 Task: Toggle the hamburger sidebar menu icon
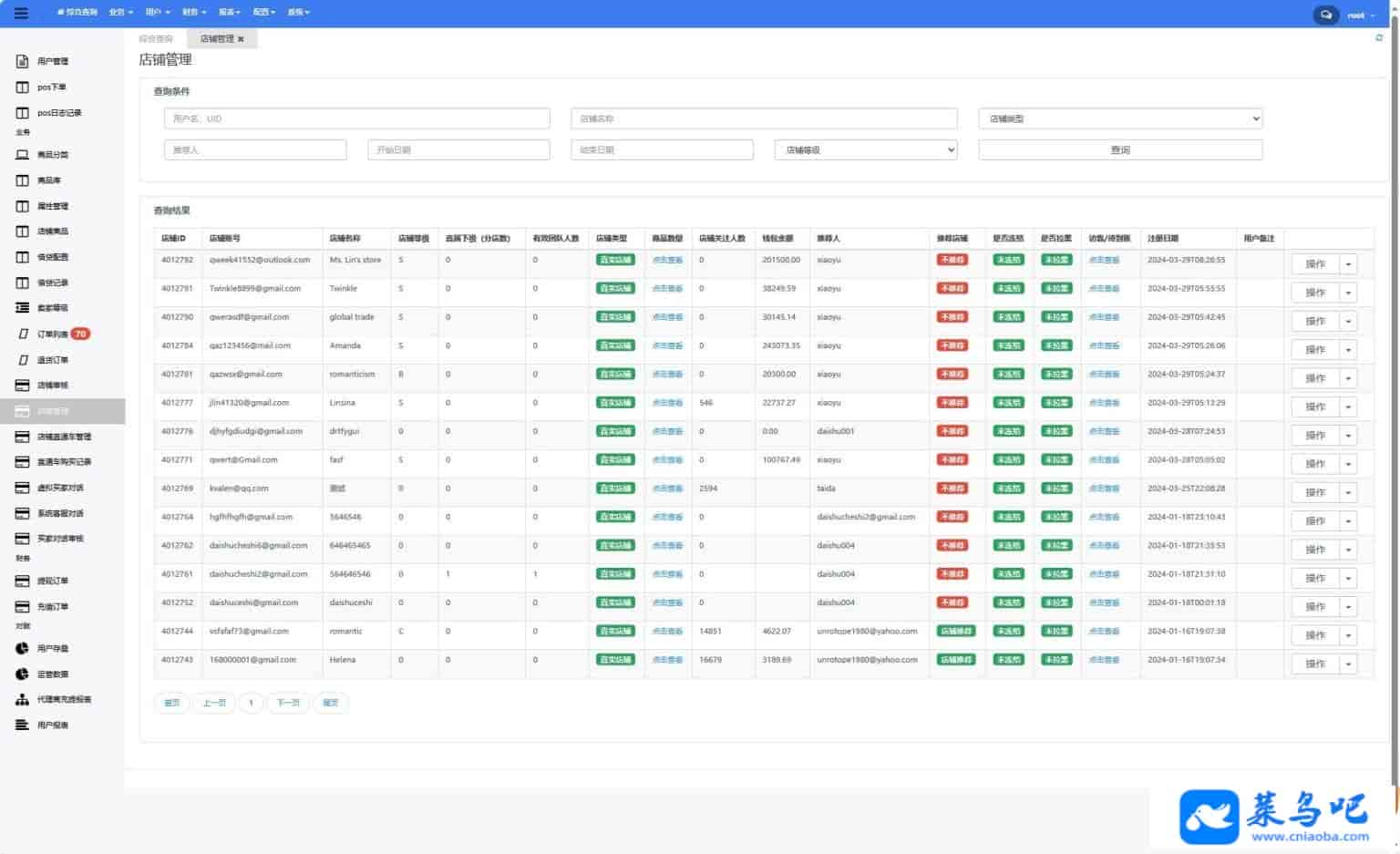(x=21, y=14)
